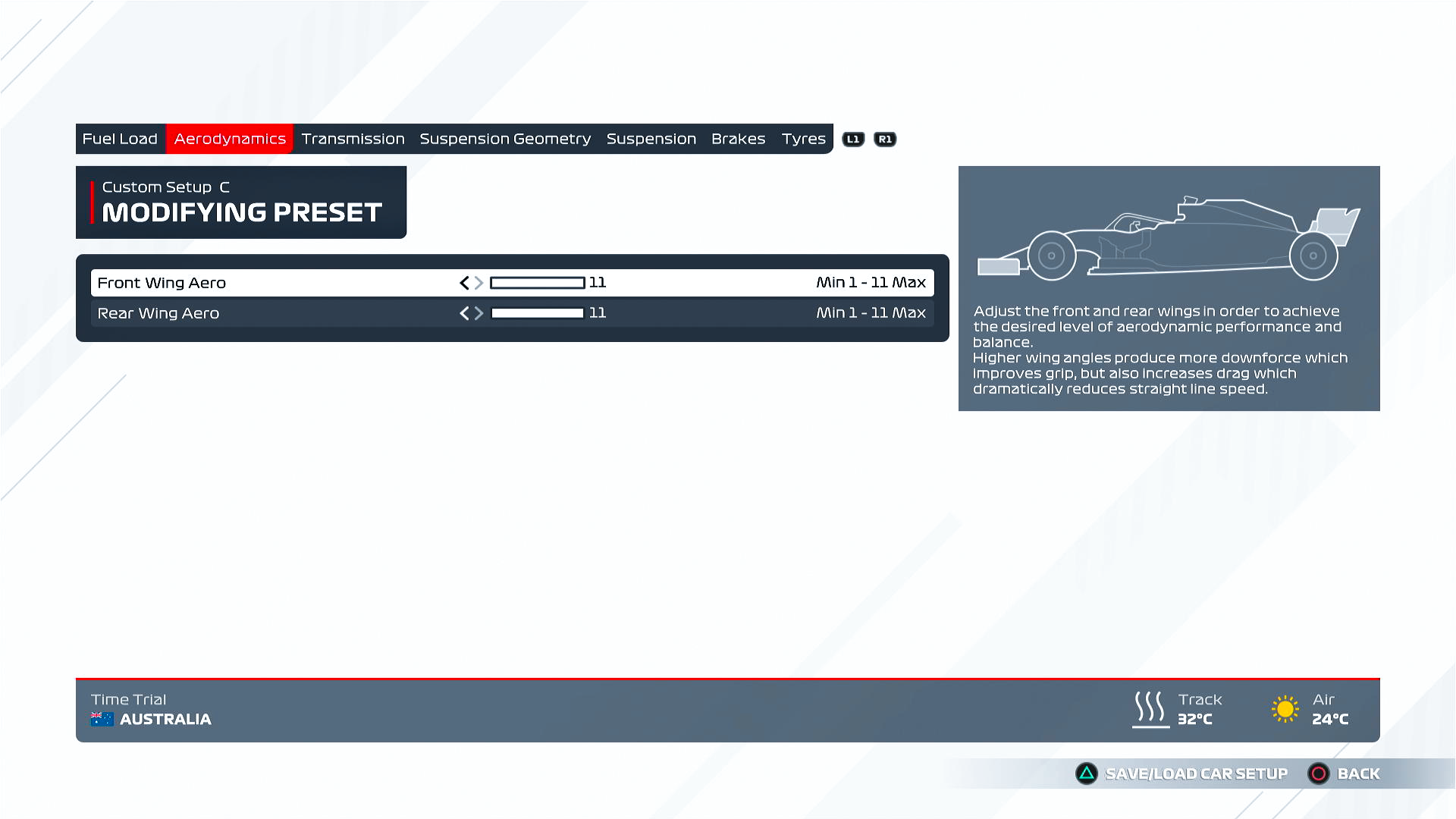Image resolution: width=1456 pixels, height=819 pixels.
Task: Decrease Front Wing Aero with left arrow
Action: coord(464,283)
